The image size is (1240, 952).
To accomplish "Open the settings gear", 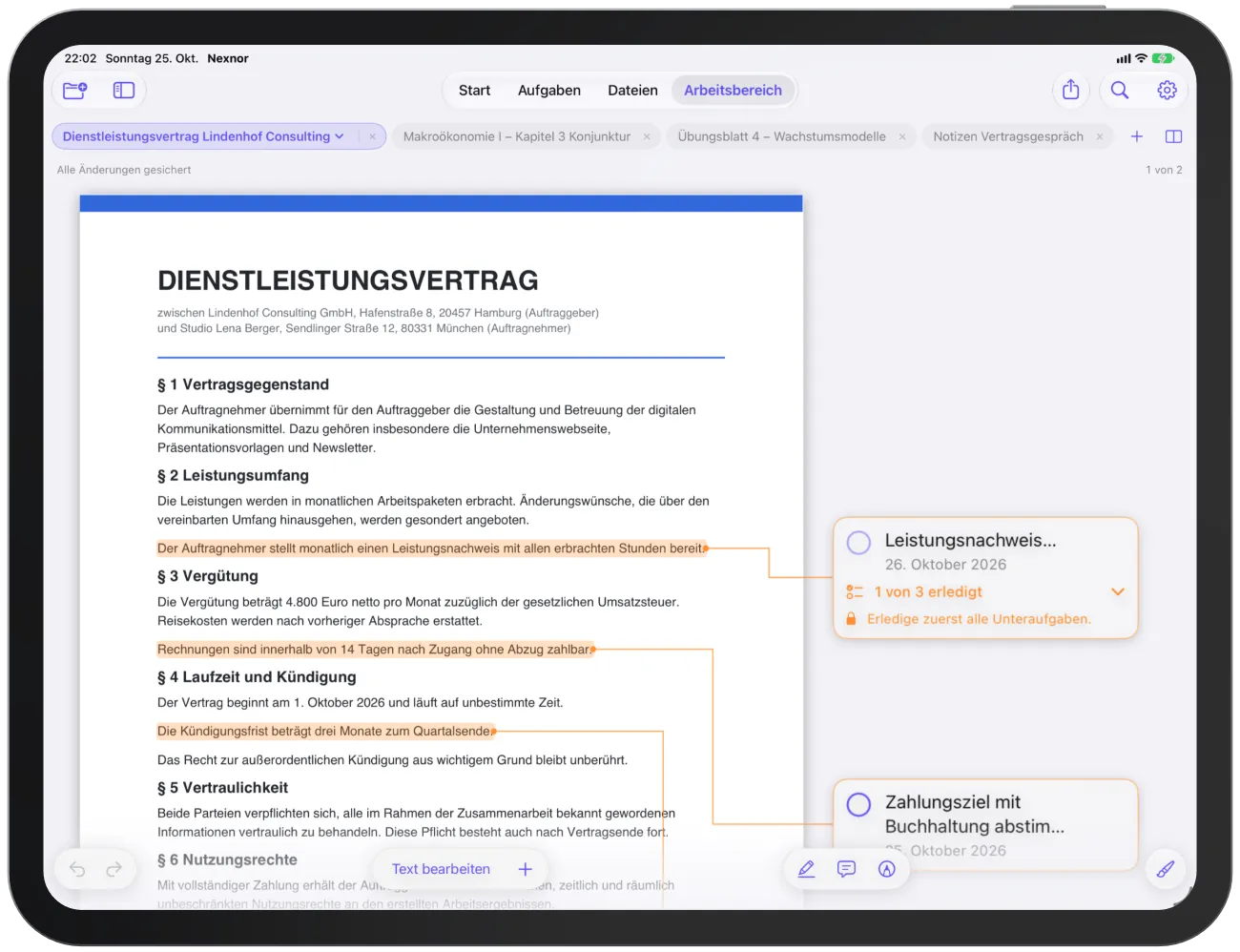I will (x=1167, y=90).
